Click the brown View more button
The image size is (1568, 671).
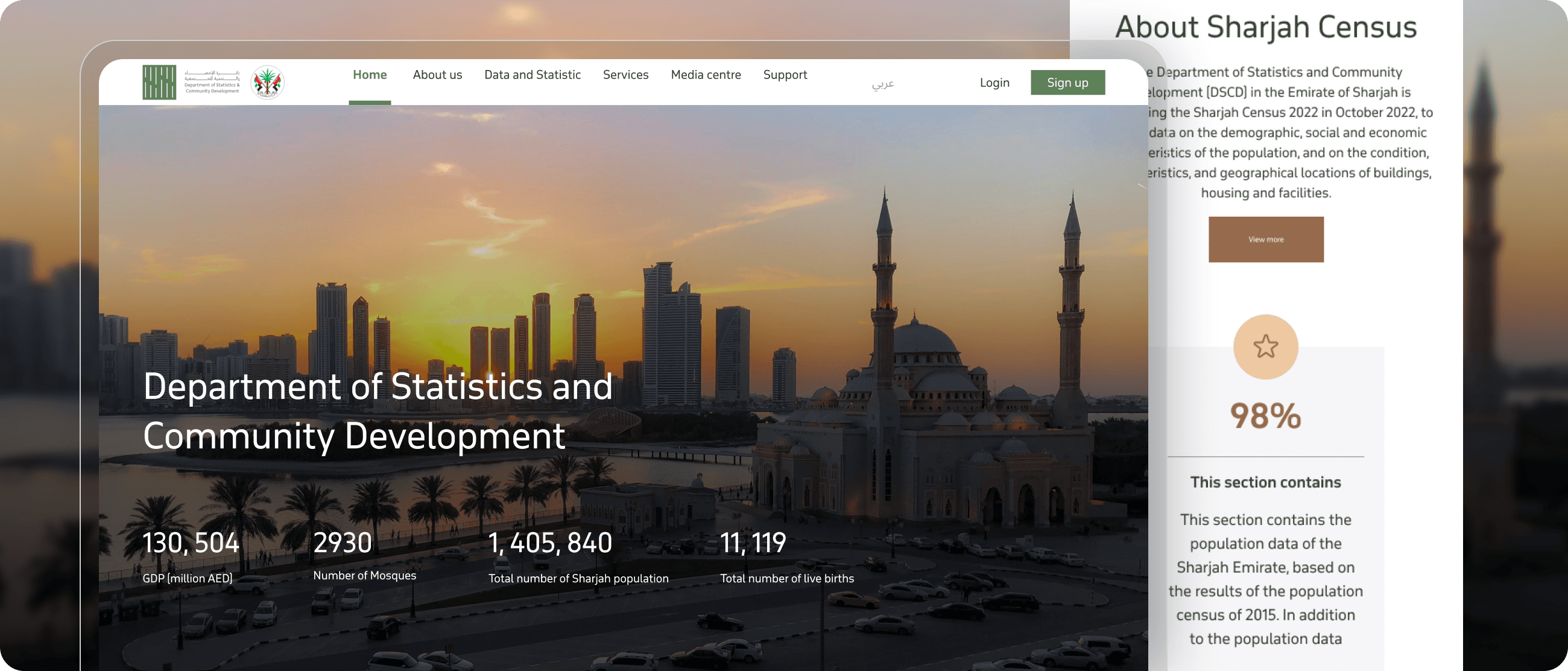1265,240
